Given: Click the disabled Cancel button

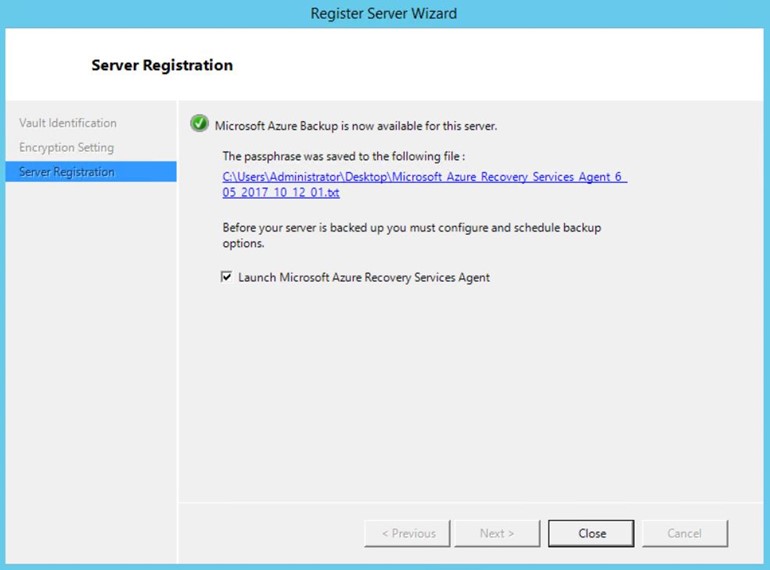Looking at the screenshot, I should [685, 533].
